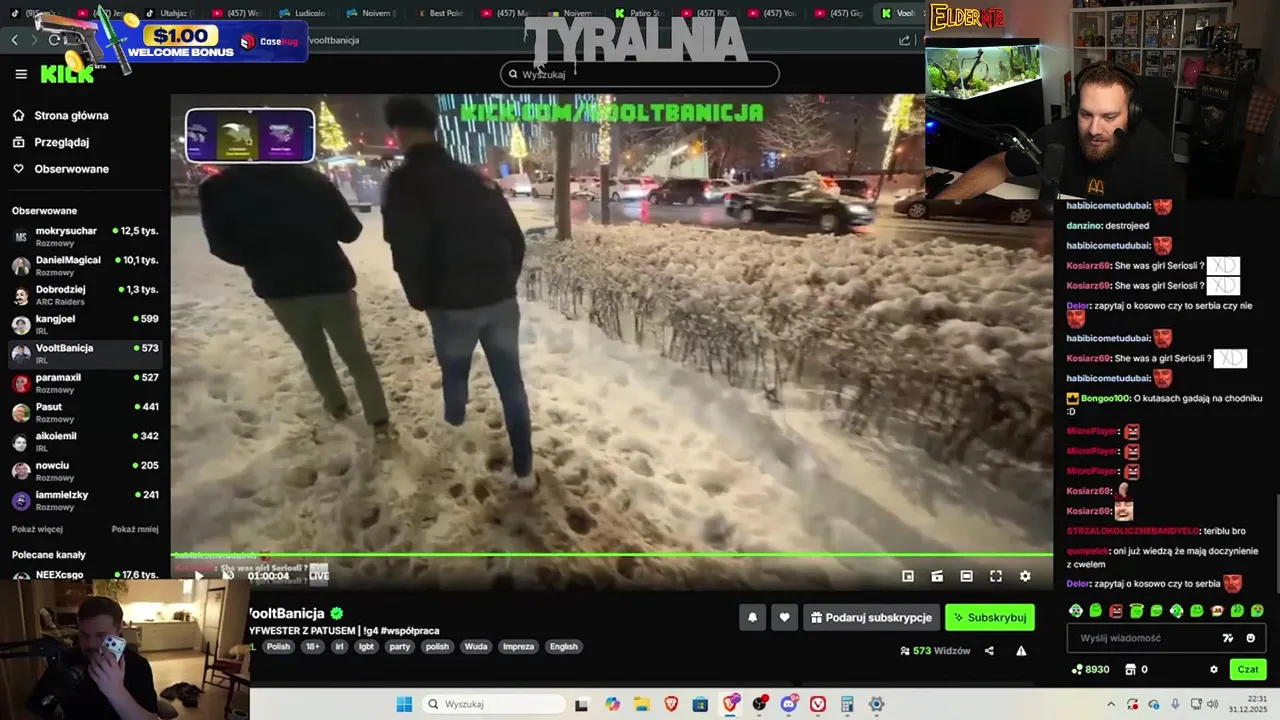Click the English tag

tap(564, 646)
